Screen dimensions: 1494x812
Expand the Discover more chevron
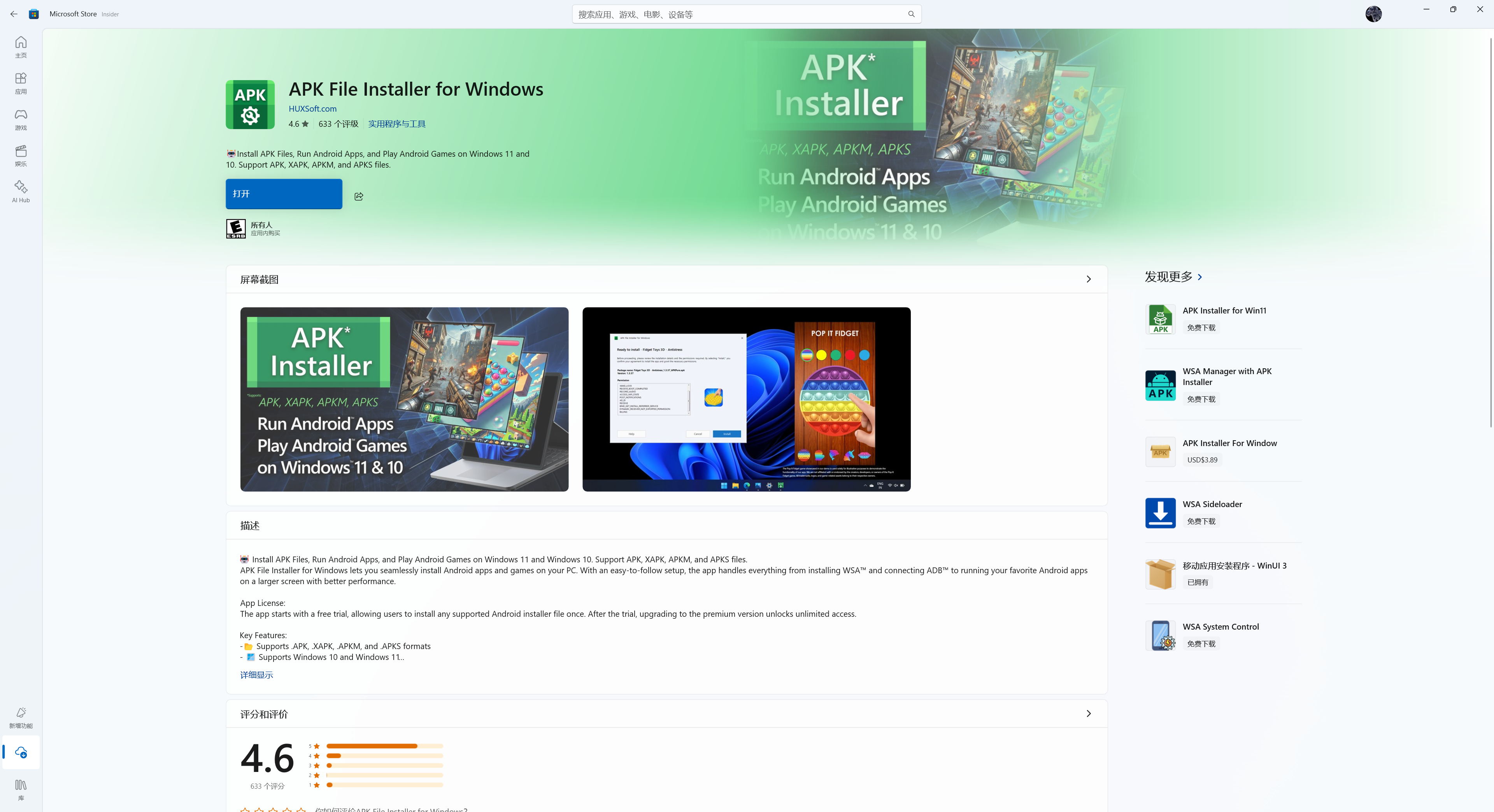[x=1200, y=277]
